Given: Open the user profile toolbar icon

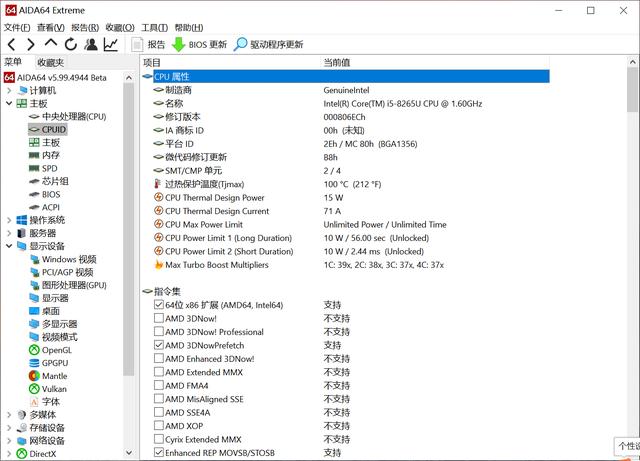Looking at the screenshot, I should [x=91, y=44].
